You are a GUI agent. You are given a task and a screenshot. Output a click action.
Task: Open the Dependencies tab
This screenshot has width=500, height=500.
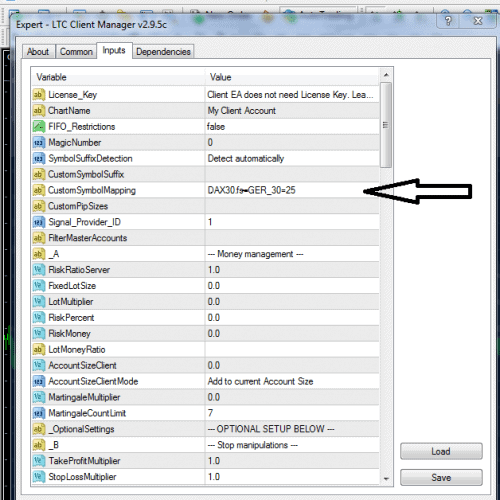tap(163, 52)
